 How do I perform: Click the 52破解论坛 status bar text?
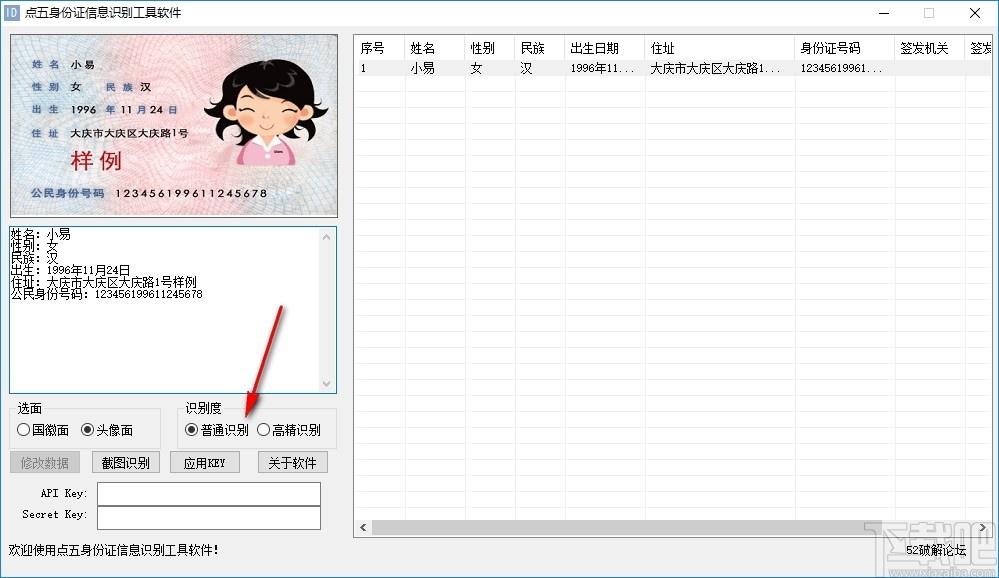pos(936,550)
